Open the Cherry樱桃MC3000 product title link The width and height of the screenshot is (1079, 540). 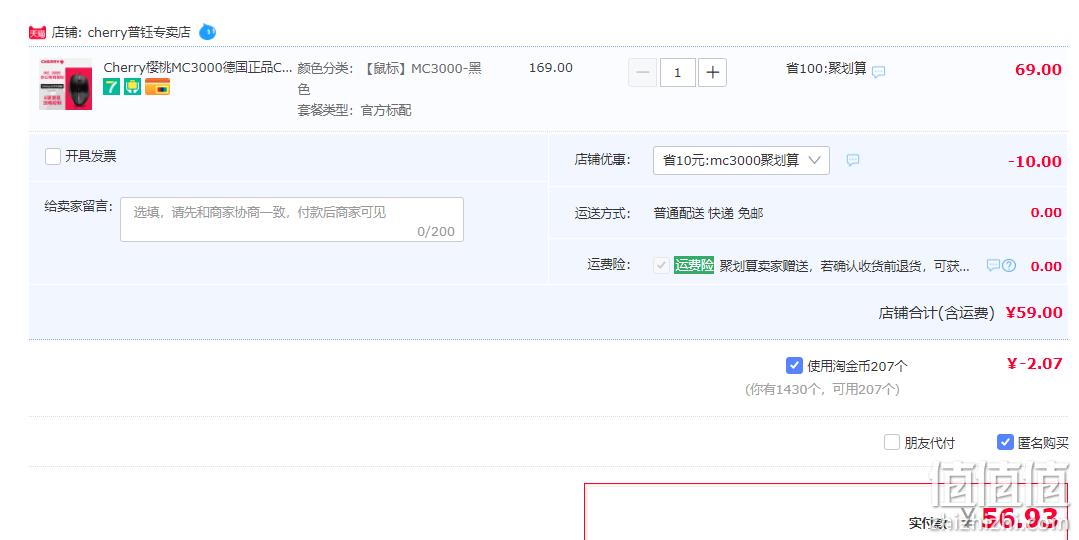coord(197,67)
